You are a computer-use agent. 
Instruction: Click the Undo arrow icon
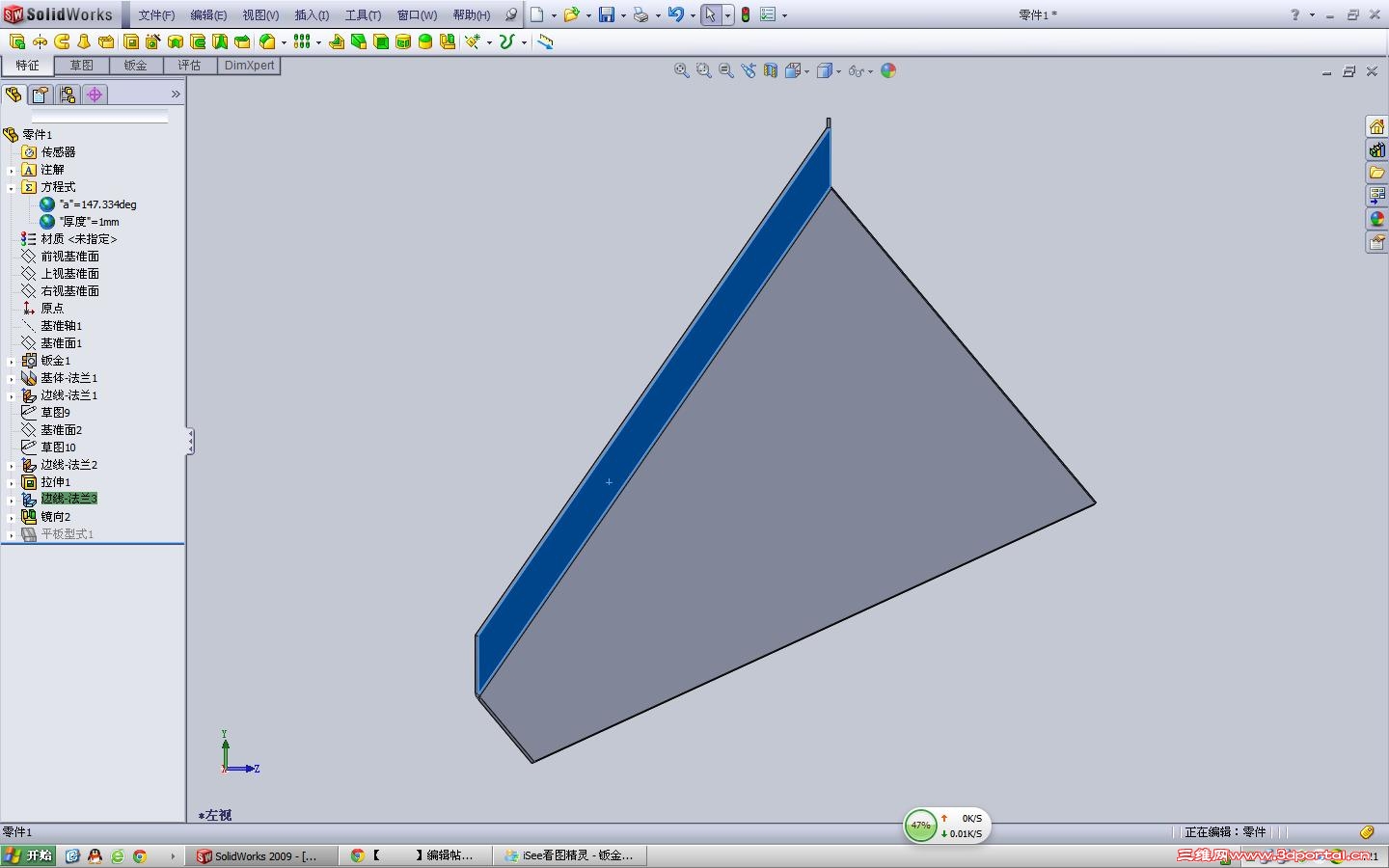click(675, 14)
